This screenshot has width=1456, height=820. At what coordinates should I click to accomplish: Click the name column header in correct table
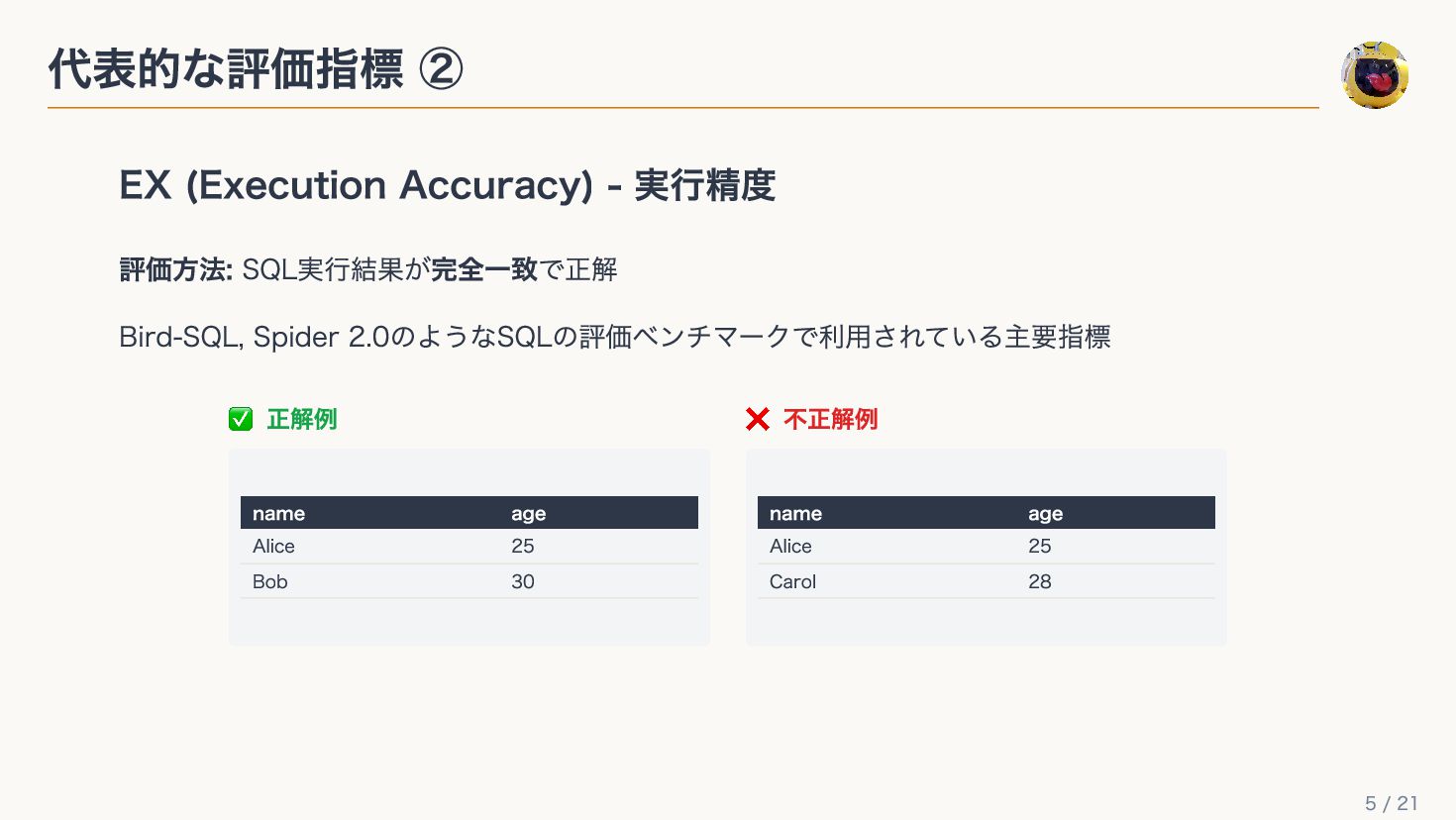tap(278, 513)
